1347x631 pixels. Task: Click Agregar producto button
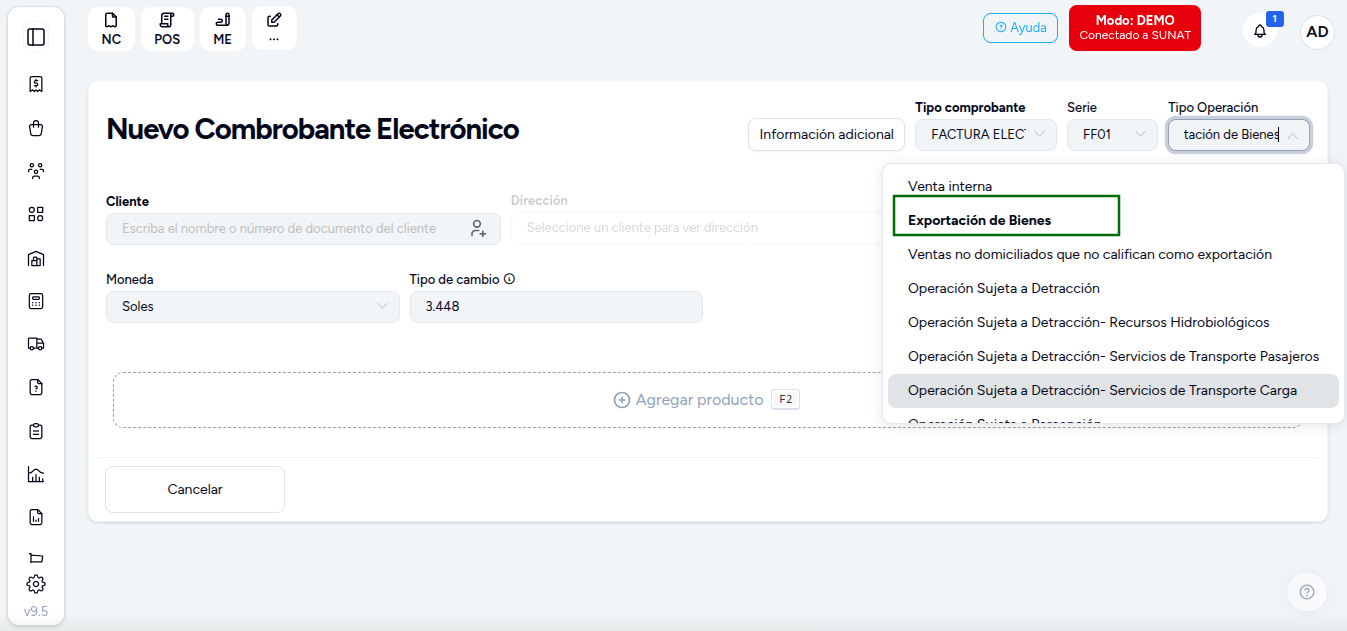coord(706,400)
